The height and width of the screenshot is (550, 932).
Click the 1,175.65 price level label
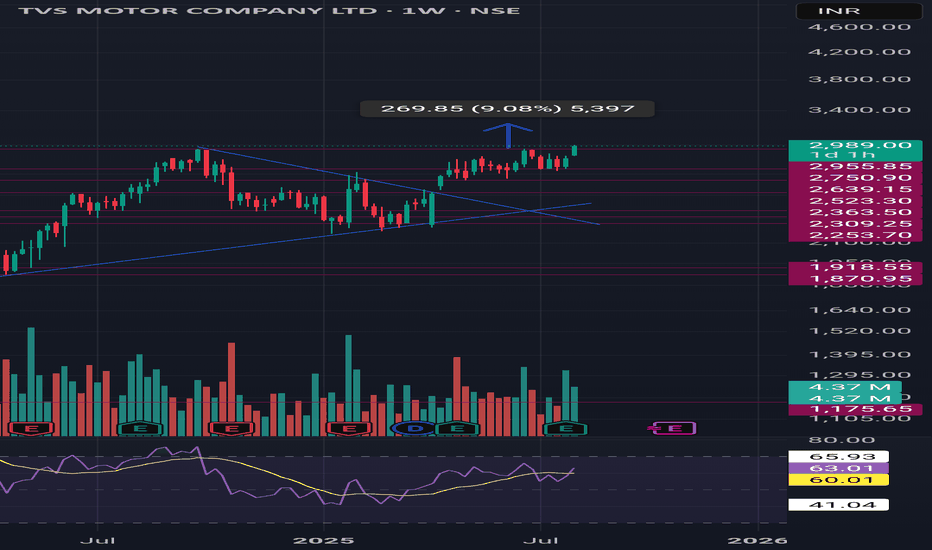tap(855, 409)
